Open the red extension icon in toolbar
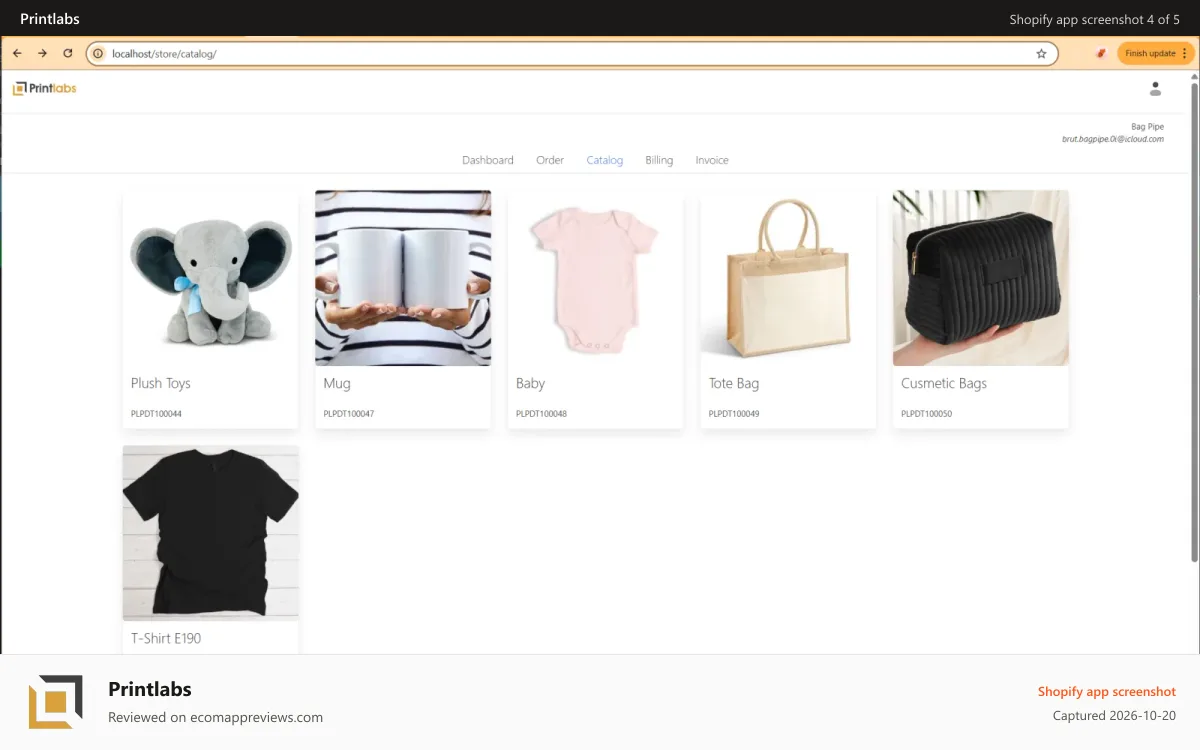The width and height of the screenshot is (1200, 750). tap(1101, 53)
